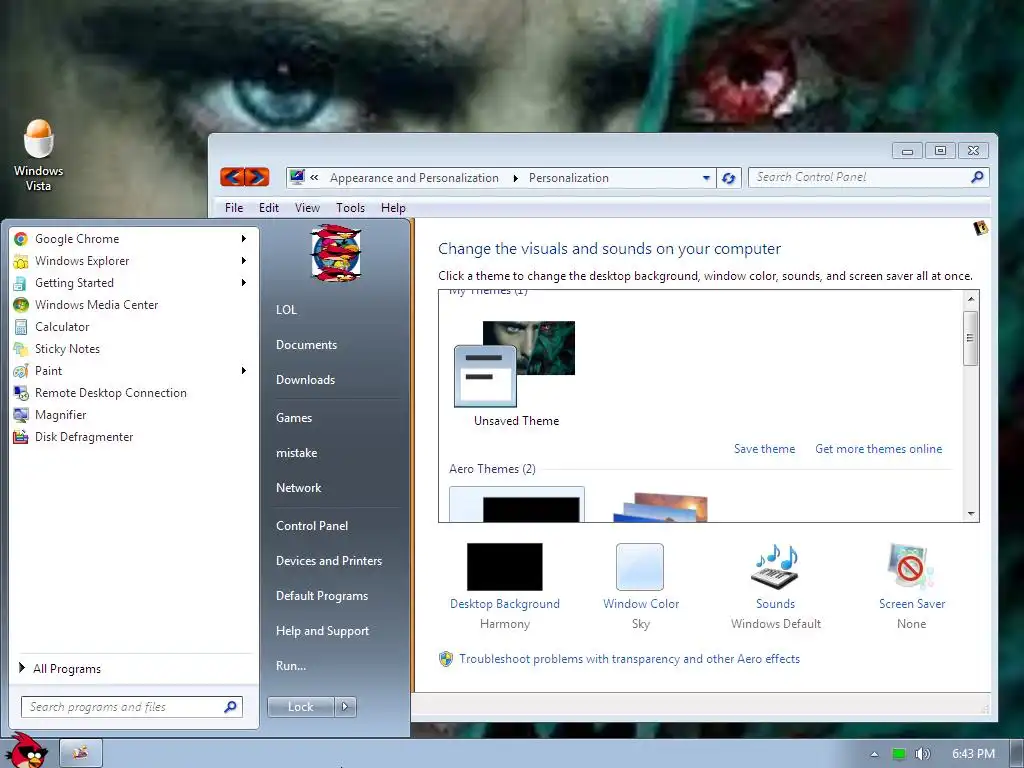Expand Getting Started submenu arrow
1024x768 pixels.
tap(244, 283)
